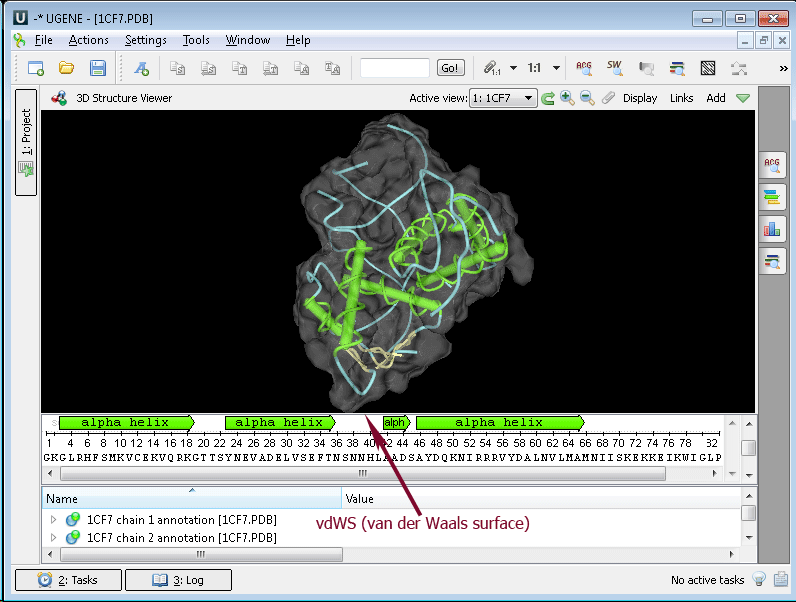Click the New Project toolbar icon
Screen dimensions: 796x602
(x=36, y=68)
